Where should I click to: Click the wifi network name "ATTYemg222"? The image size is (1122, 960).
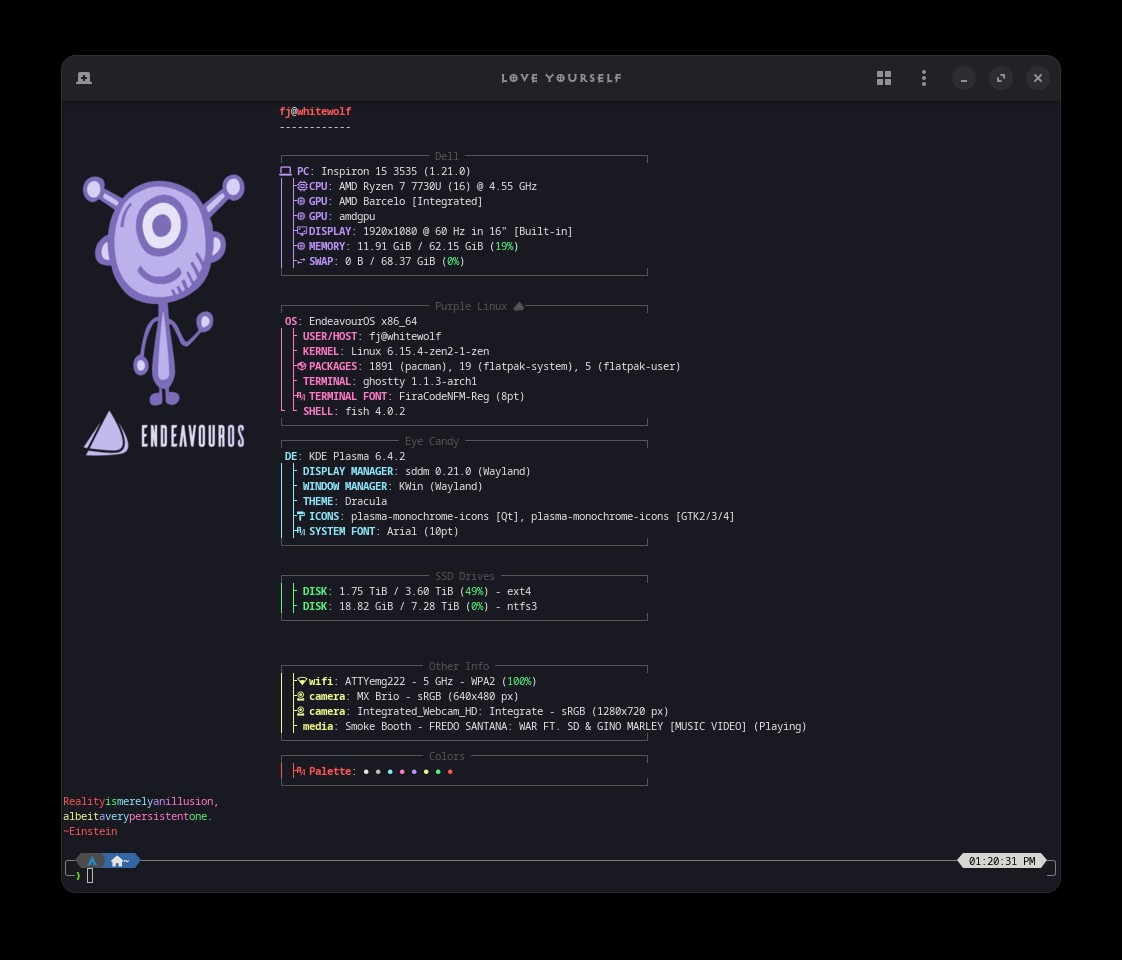point(375,682)
